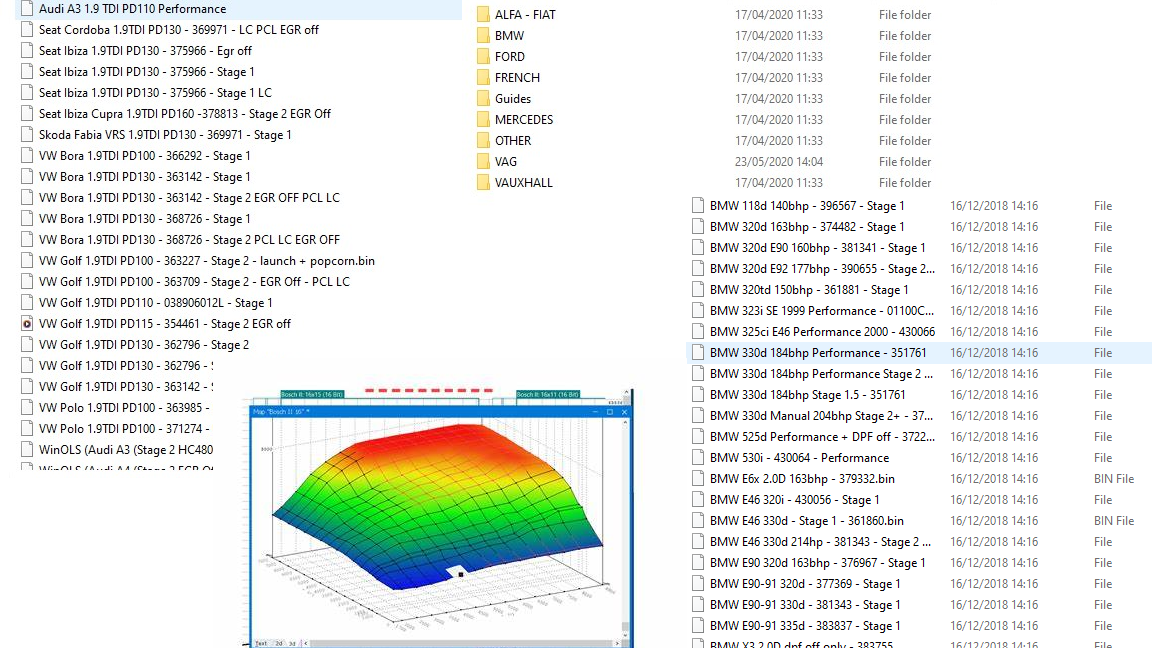Click file icon for BMW 525d Performance
1152x648 pixels.
point(698,436)
